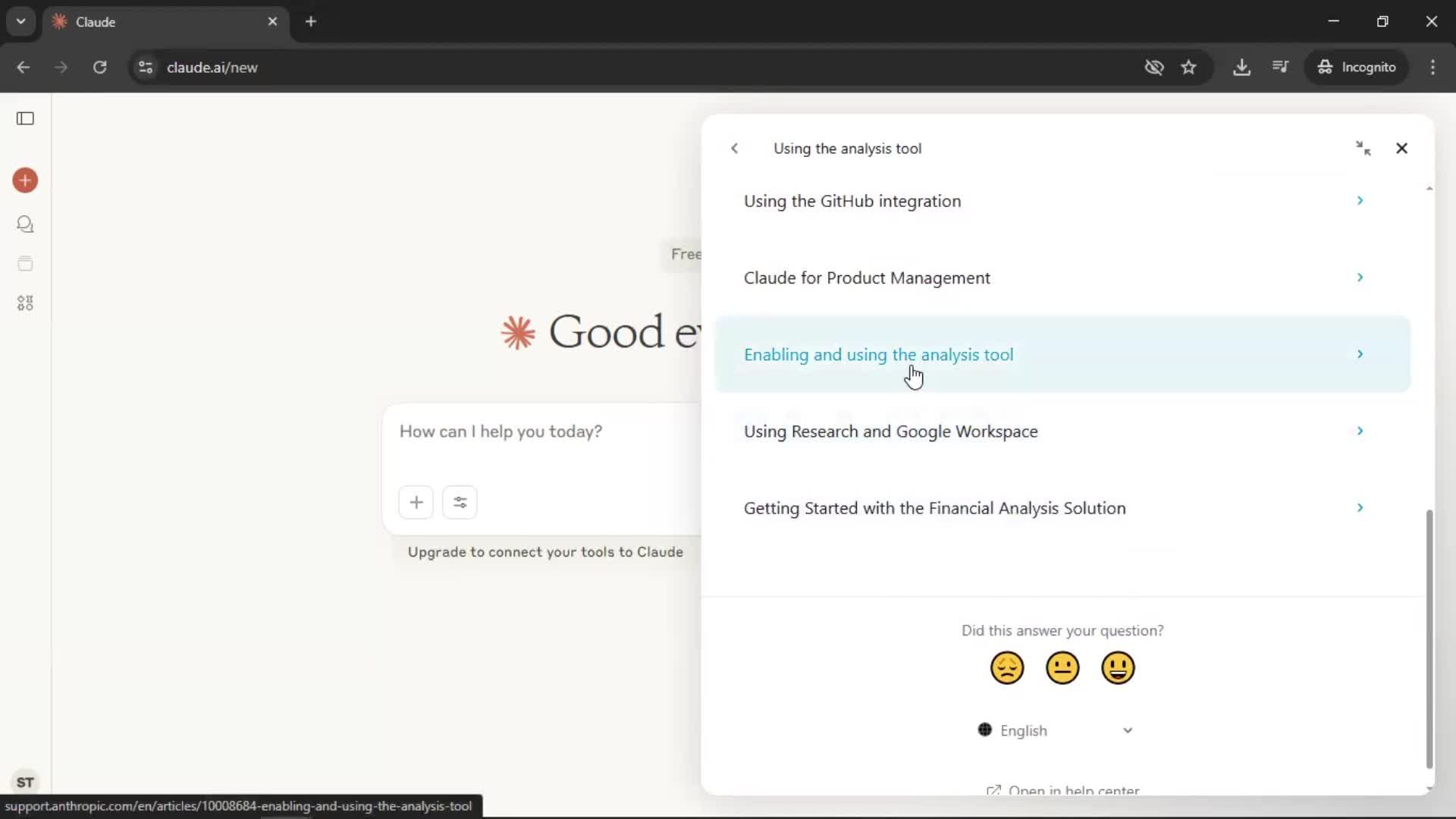Viewport: 1456px width, 819px height.
Task: Open the media controls icon
Action: point(1281,67)
